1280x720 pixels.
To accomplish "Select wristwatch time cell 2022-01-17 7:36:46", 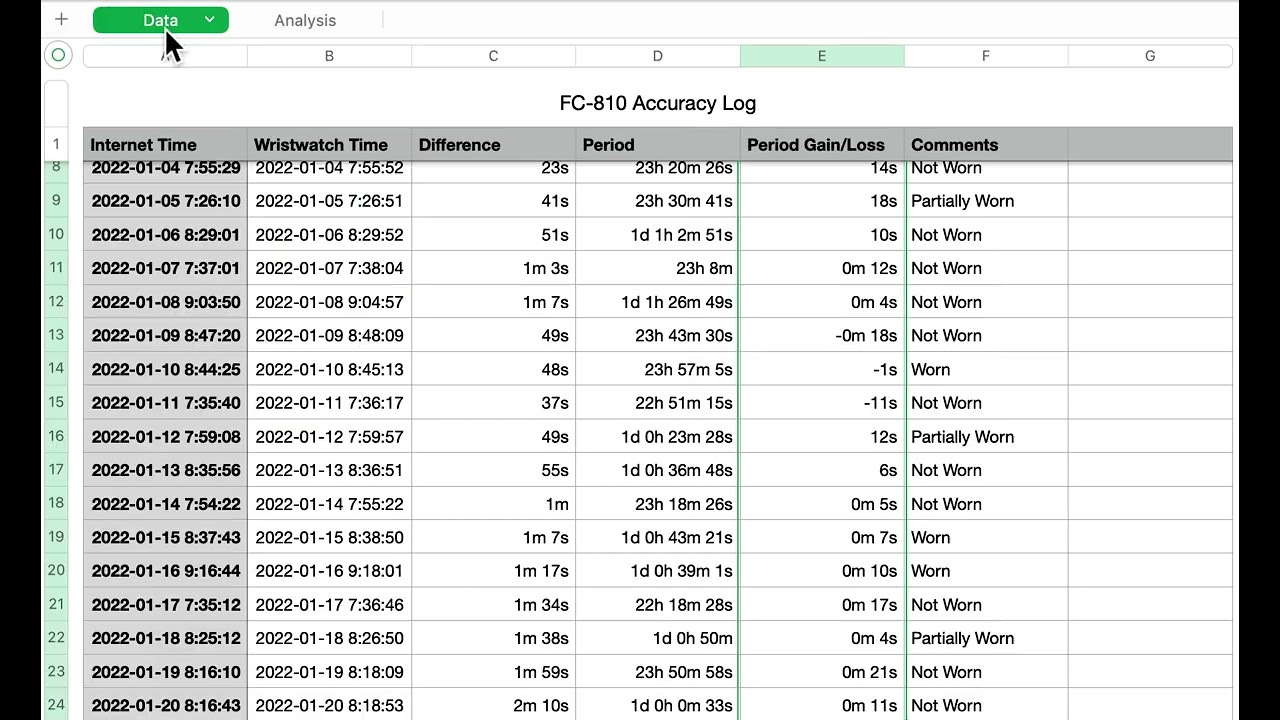I will point(329,605).
